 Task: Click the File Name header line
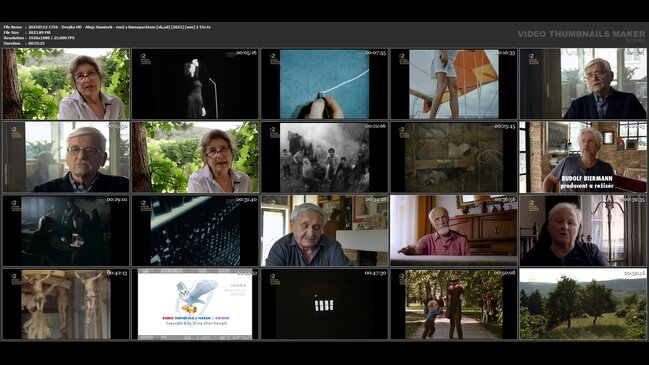click(107, 27)
